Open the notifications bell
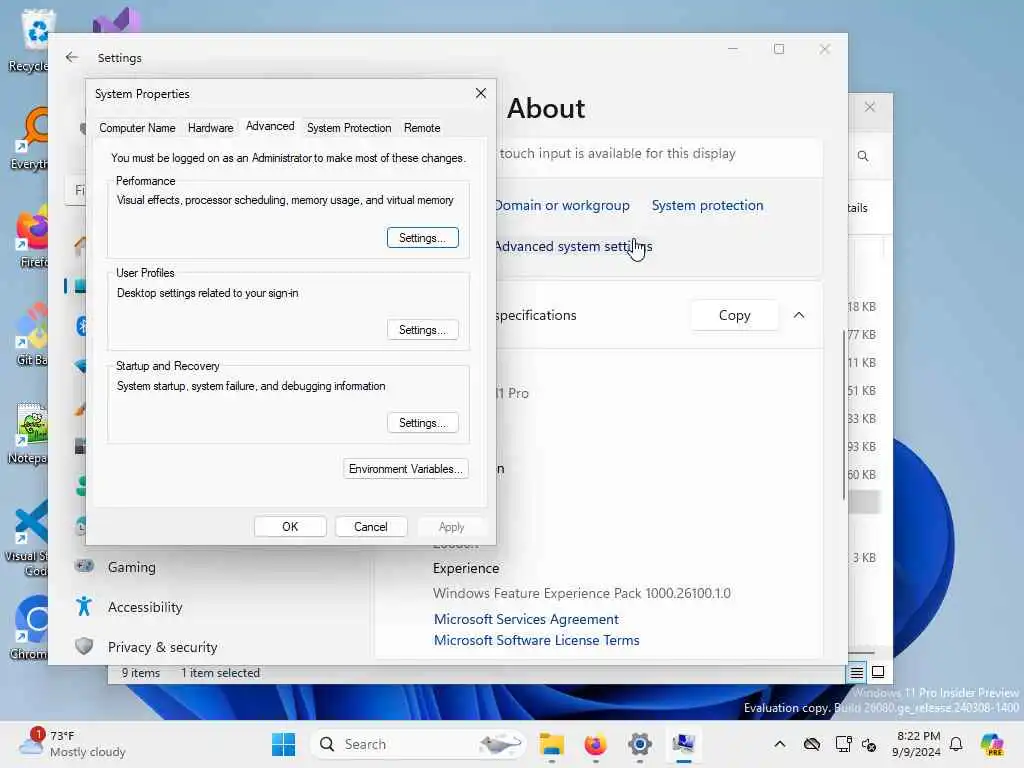 point(956,744)
